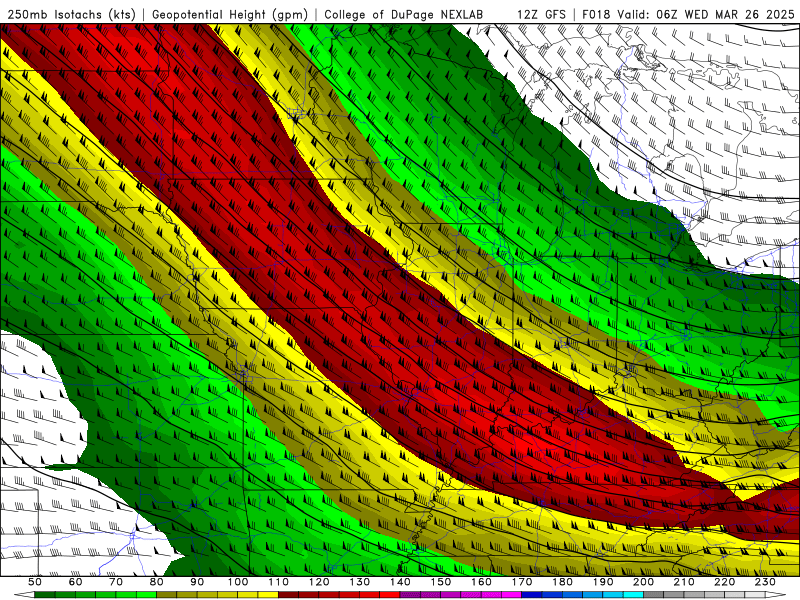Click 'College of DuPage NEXLAB' text
800x600 pixels.
(x=404, y=14)
